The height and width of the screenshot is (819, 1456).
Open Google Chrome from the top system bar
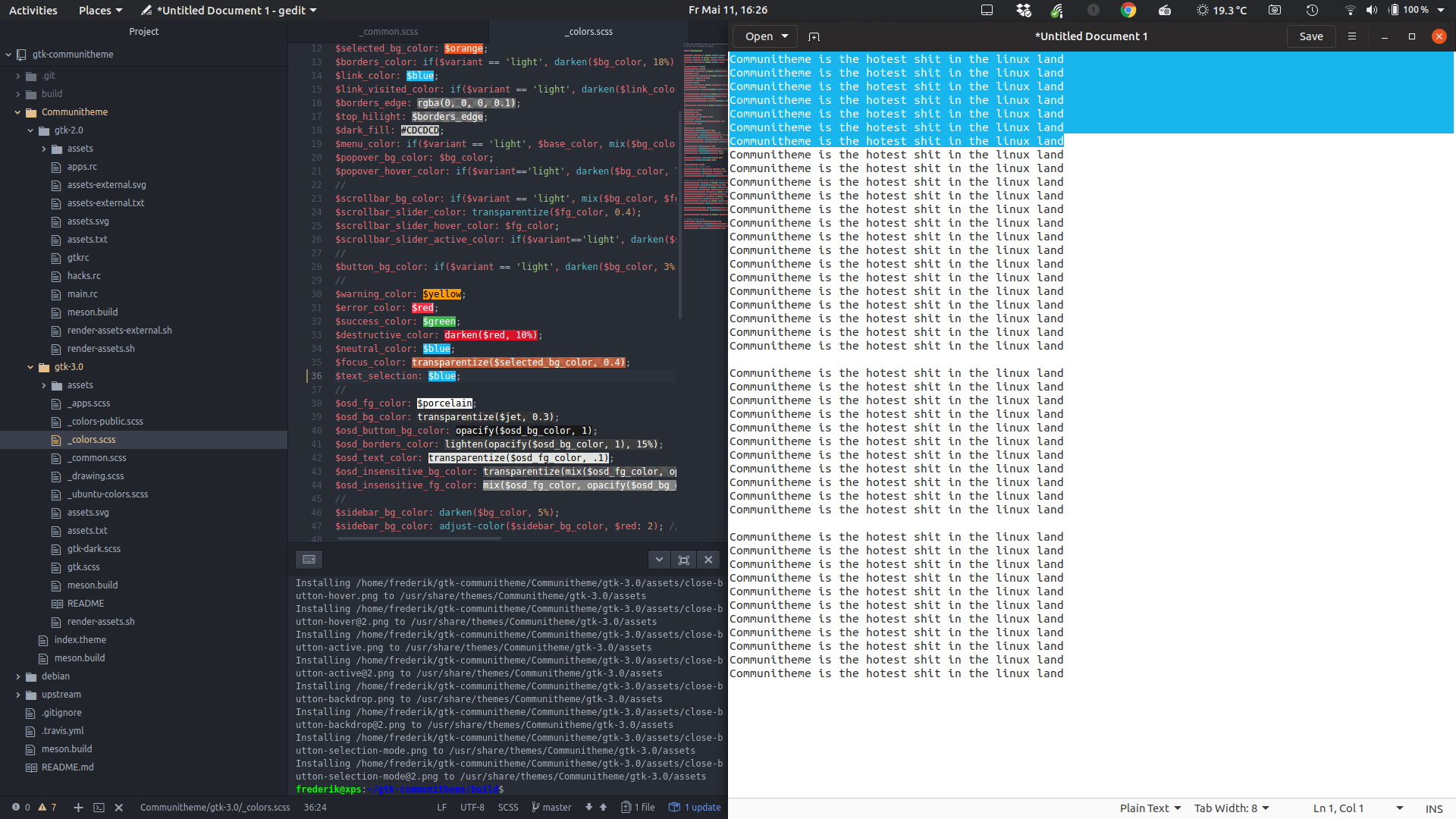pyautogui.click(x=1128, y=10)
